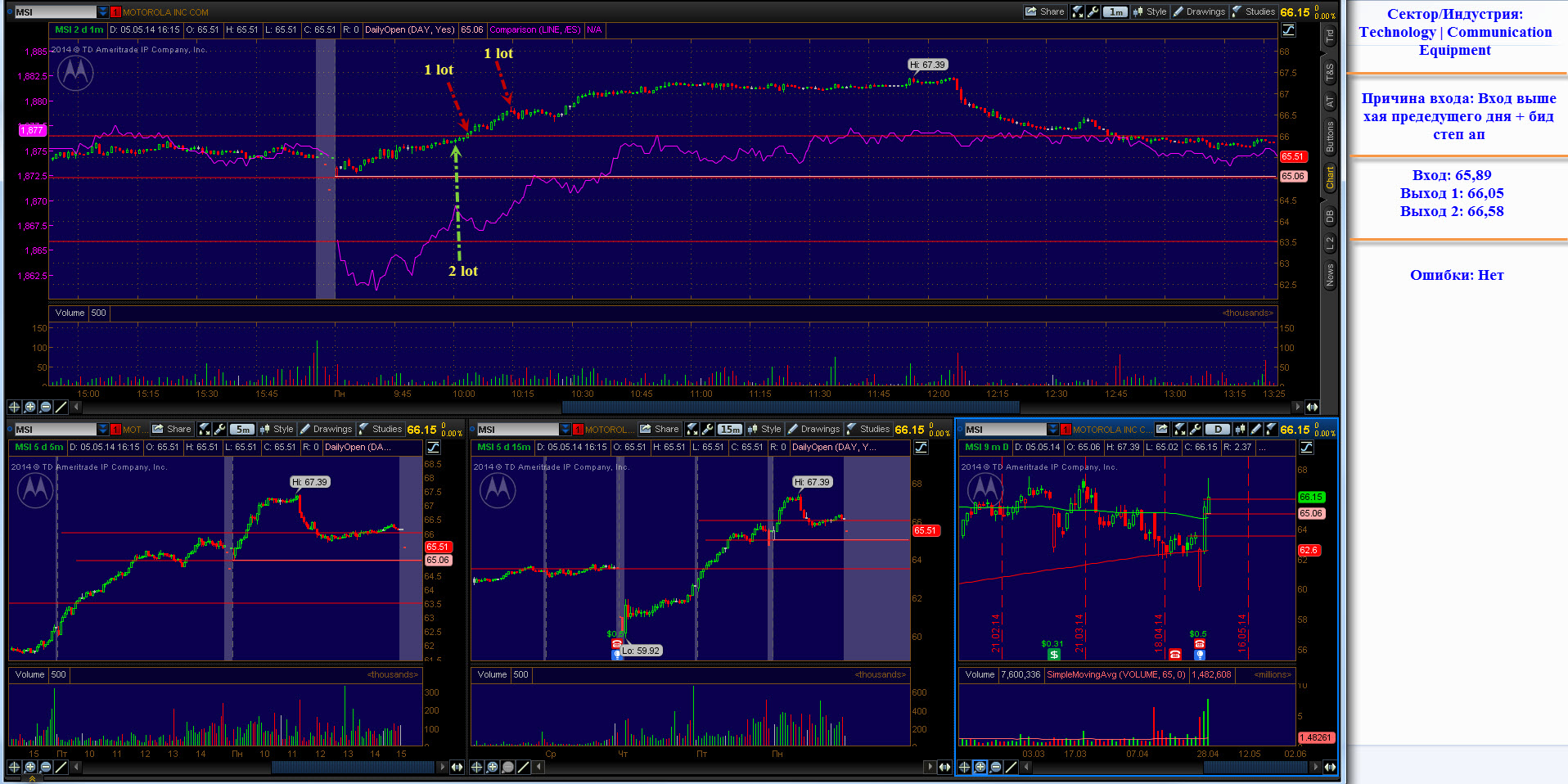Open Style menu in the 5m chart
Screen dimensions: 1568x784
tap(277, 429)
